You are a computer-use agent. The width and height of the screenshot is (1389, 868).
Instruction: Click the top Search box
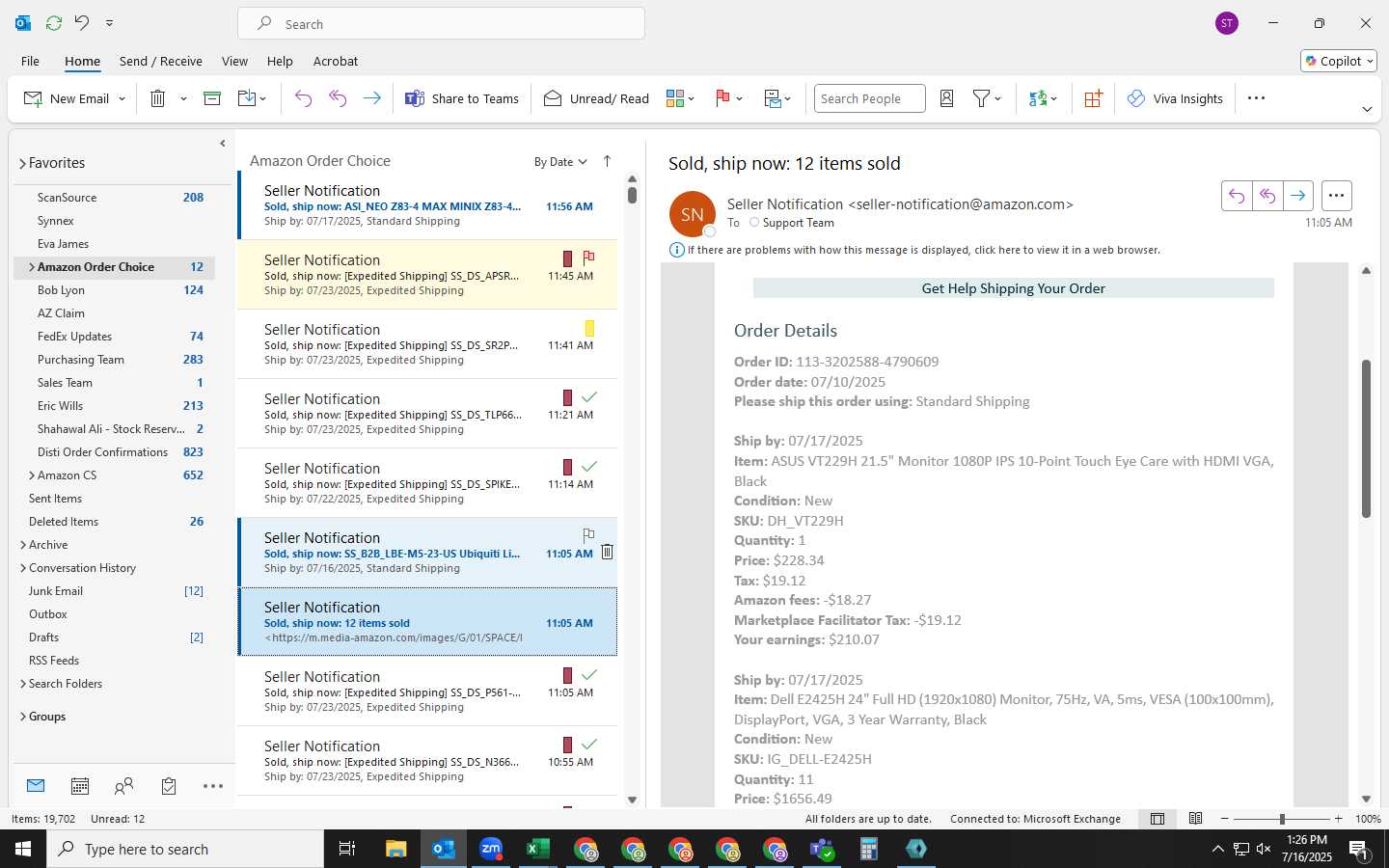click(x=441, y=24)
